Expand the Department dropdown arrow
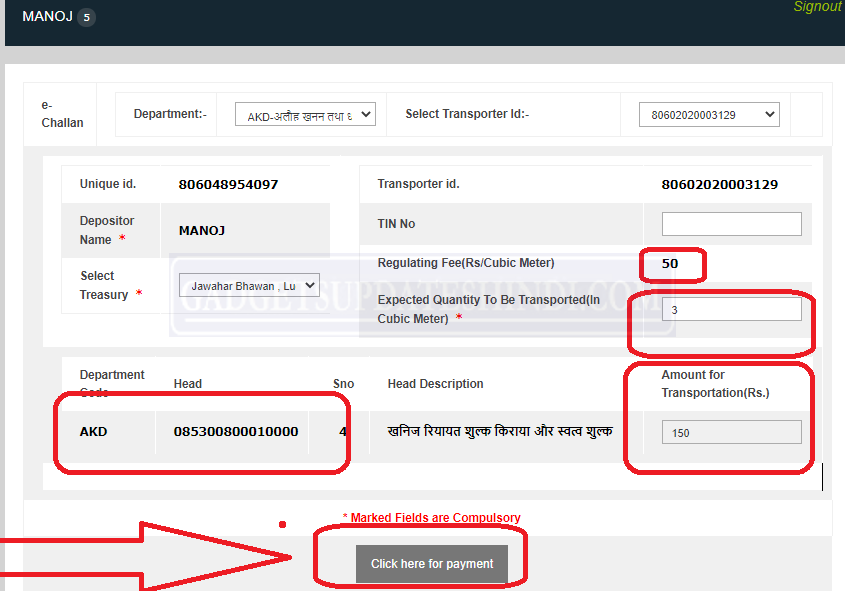Image resolution: width=845 pixels, height=591 pixels. [365, 113]
